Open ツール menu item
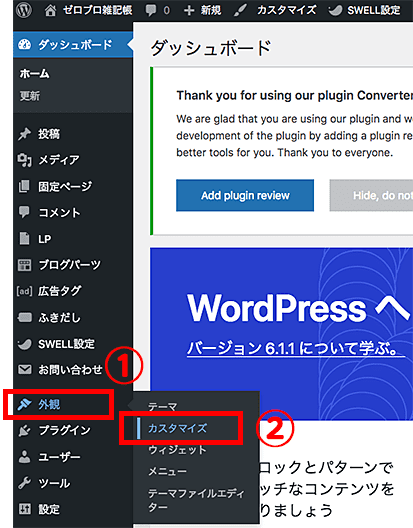Screen dimensions: 413x528 click(x=54, y=483)
